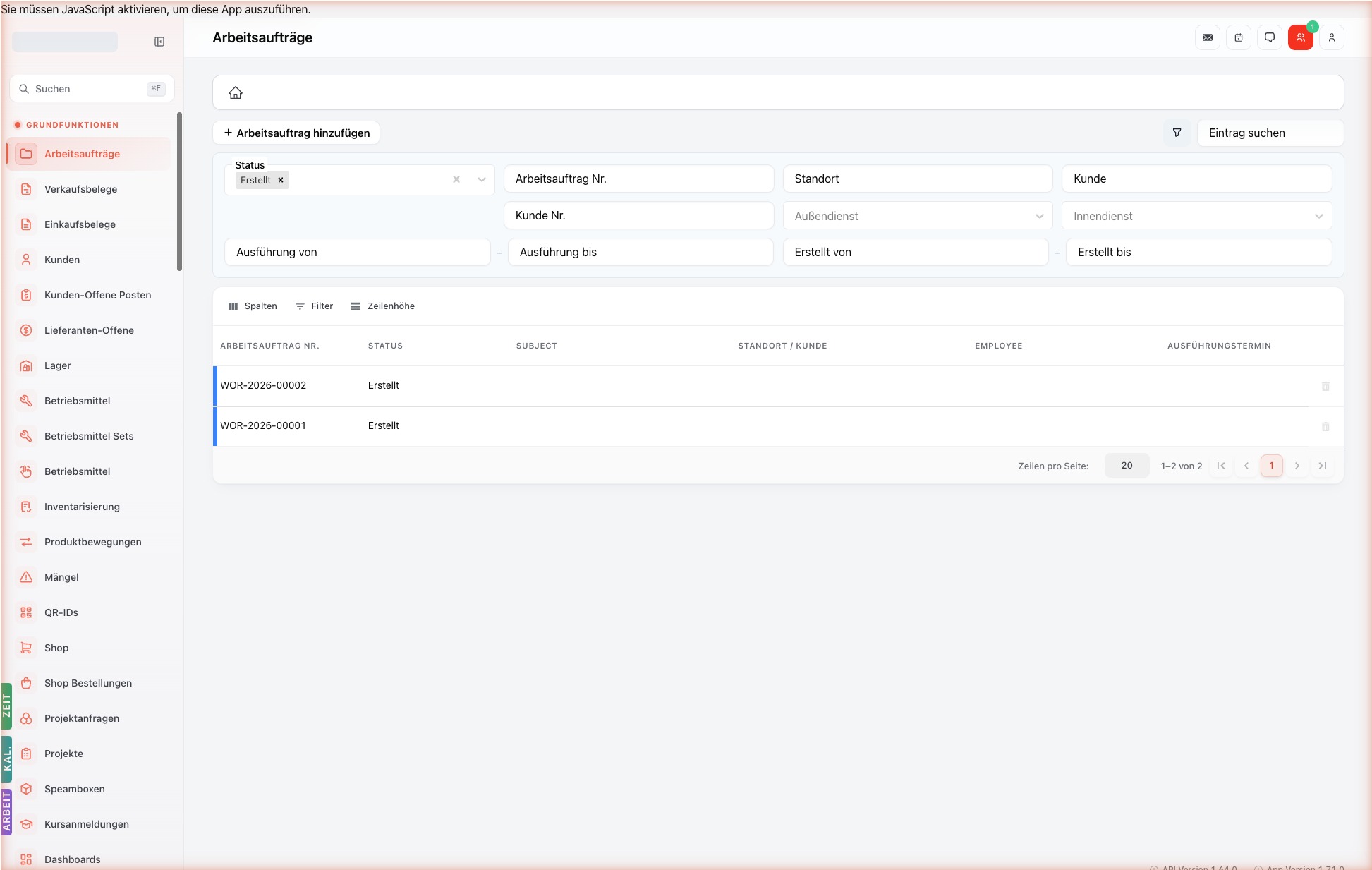Go to next page of results

[x=1297, y=466]
